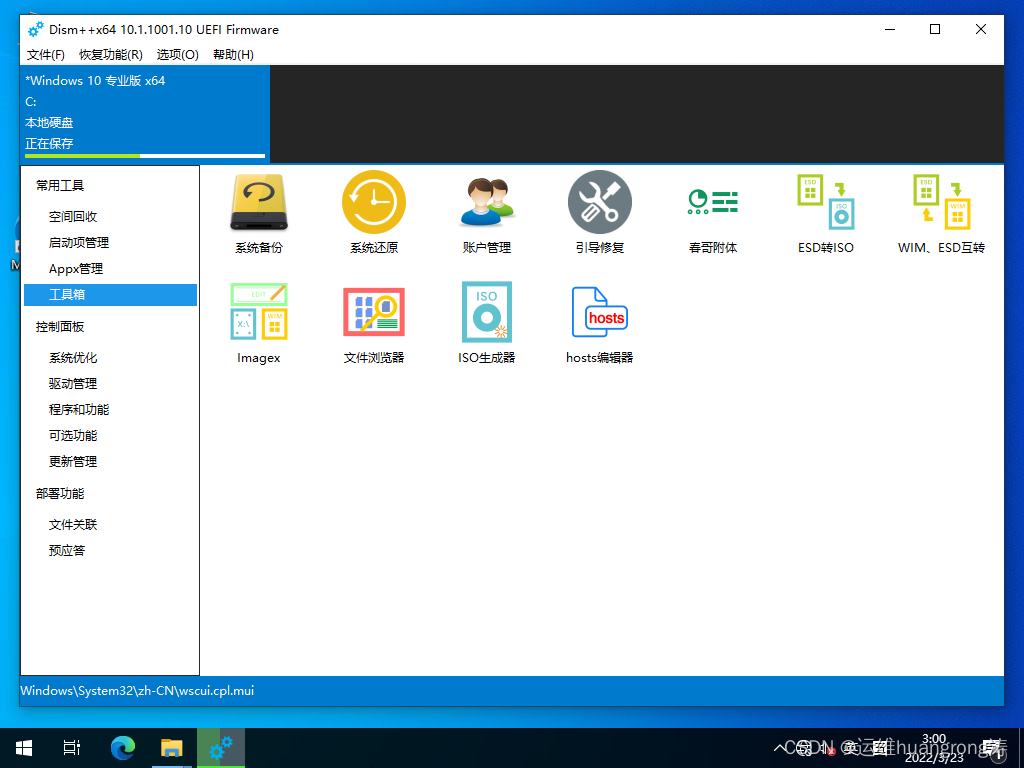Open the Windows Start menu

[24, 748]
